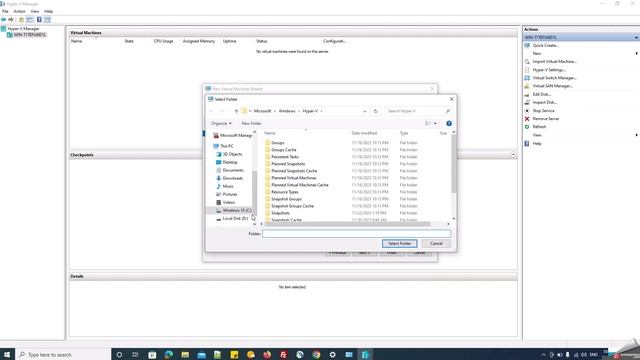This screenshot has width=640, height=360.
Task: Open Microsoft Edge from the taskbar
Action: pos(169,354)
